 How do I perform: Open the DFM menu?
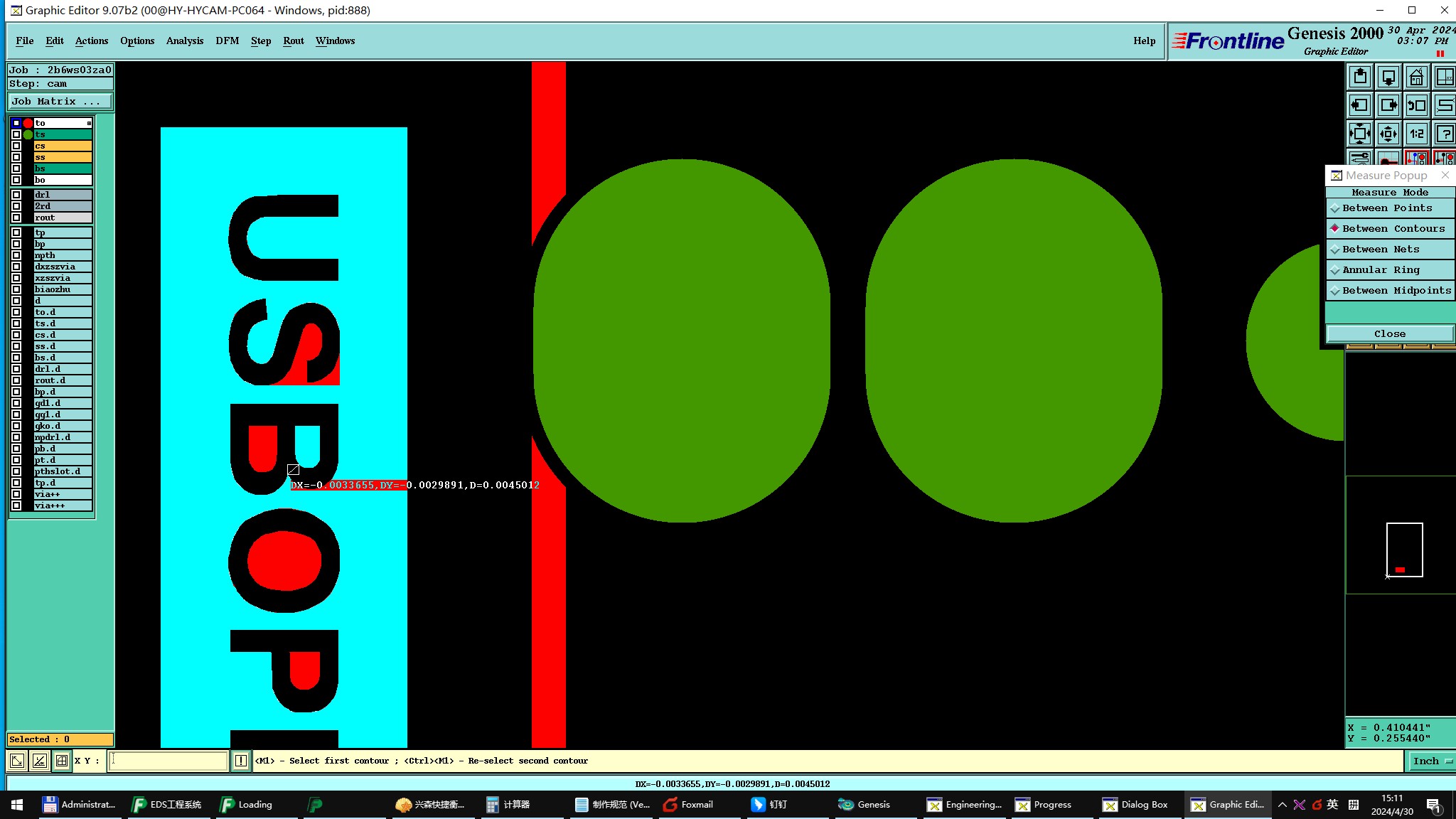(227, 41)
